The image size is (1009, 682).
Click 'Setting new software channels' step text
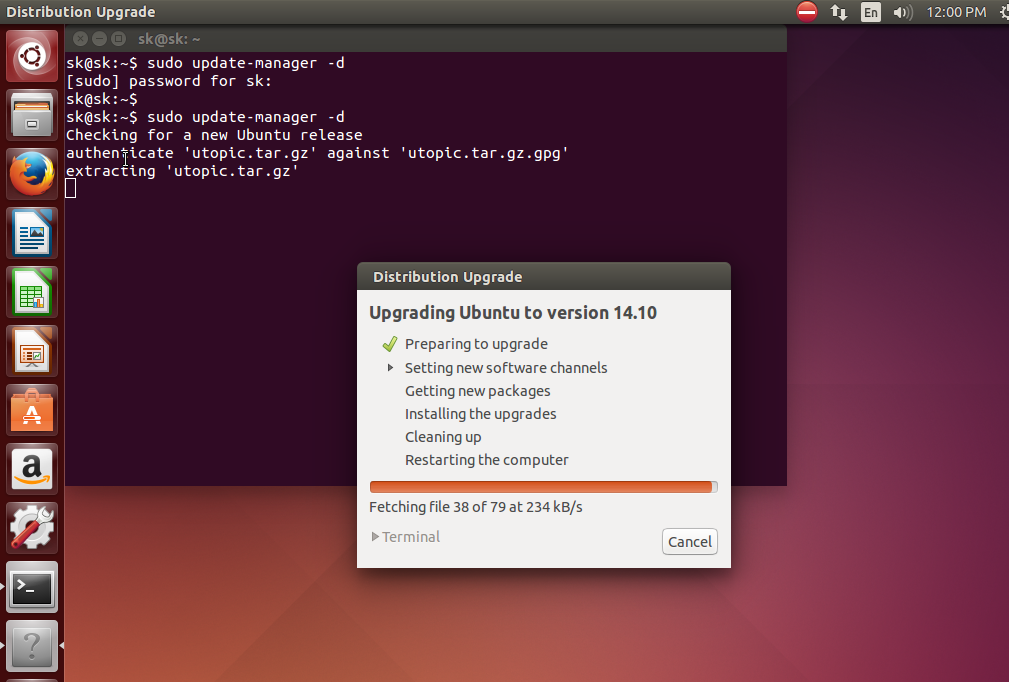pyautogui.click(x=506, y=367)
